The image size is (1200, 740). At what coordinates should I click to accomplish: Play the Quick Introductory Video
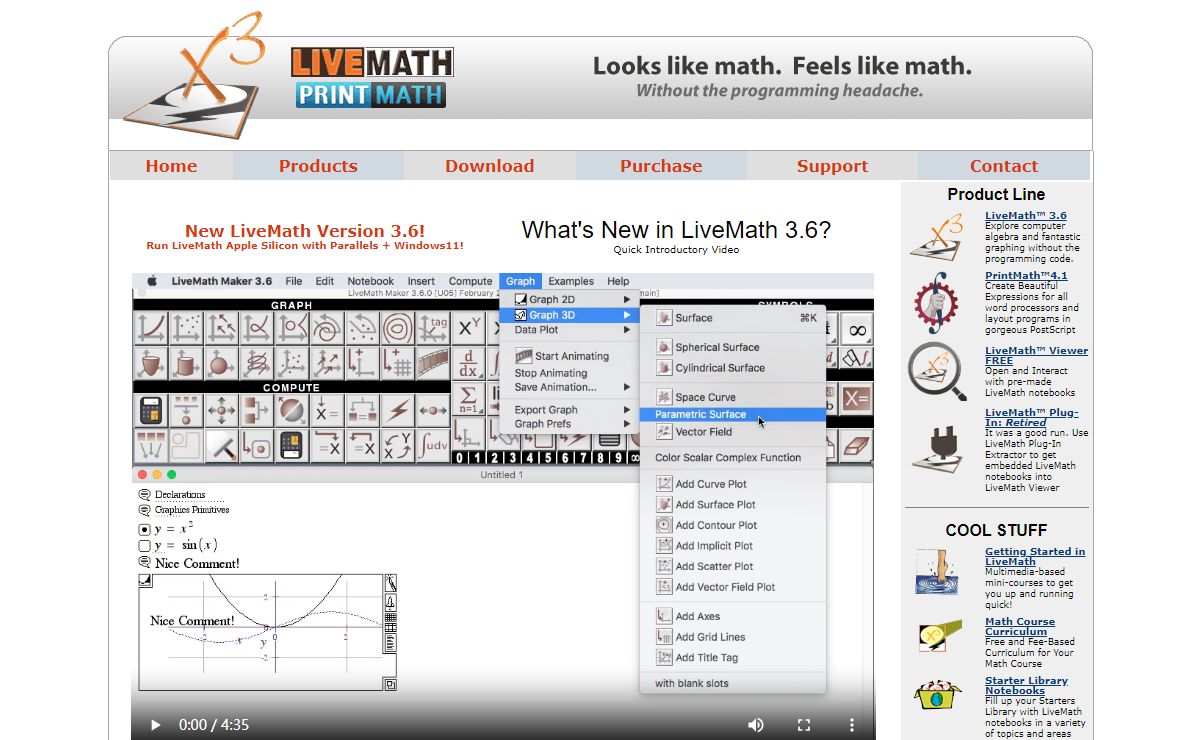coord(155,724)
